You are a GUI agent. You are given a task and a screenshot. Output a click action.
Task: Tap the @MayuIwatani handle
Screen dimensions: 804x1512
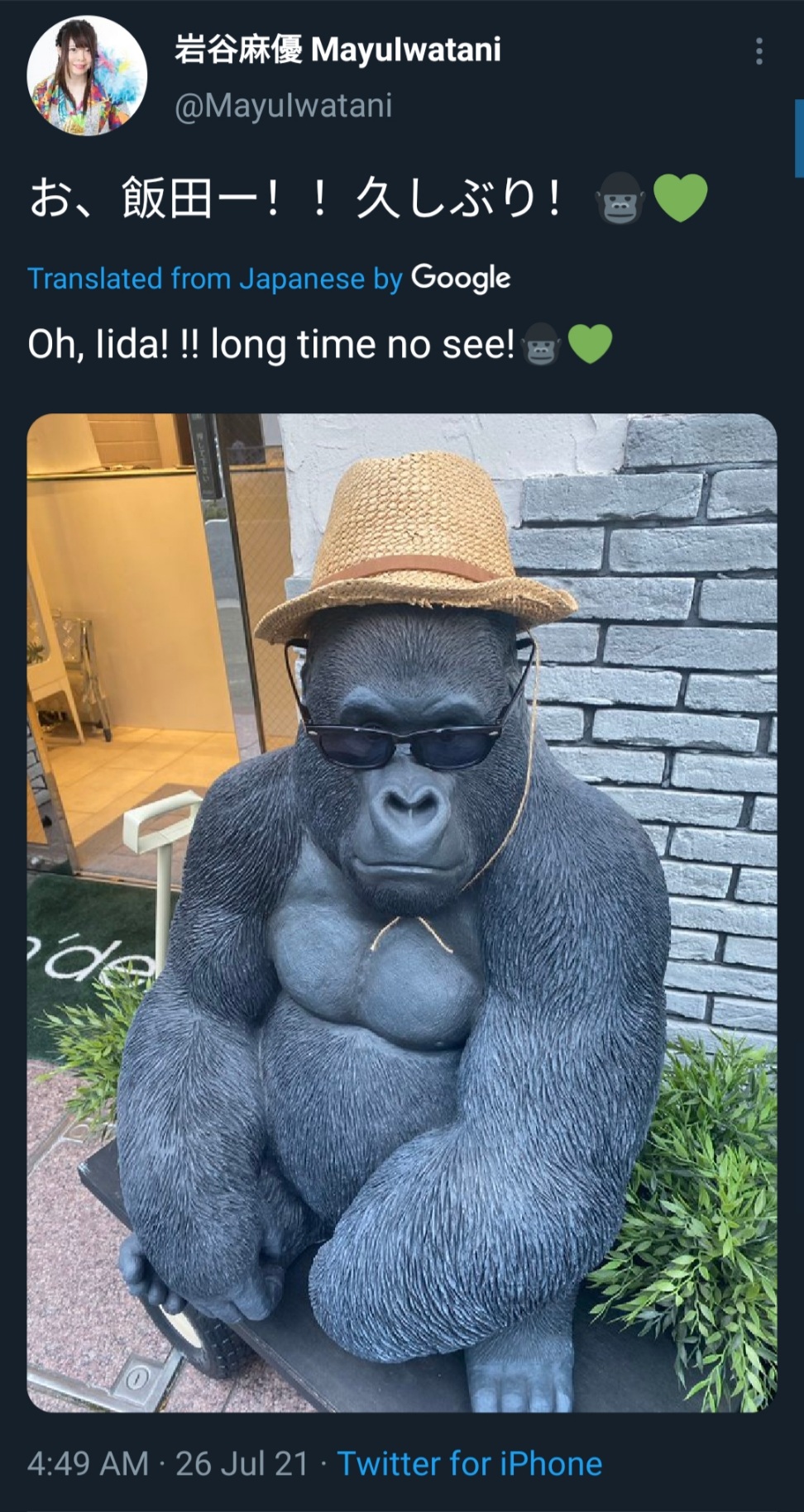(x=283, y=106)
